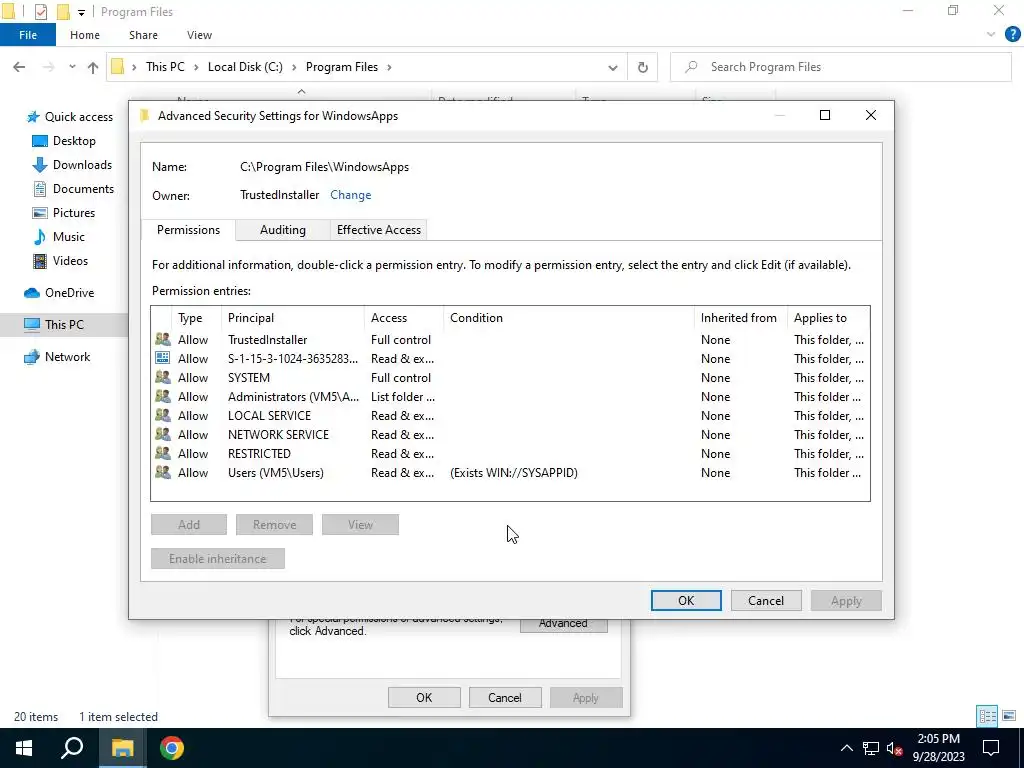Expand address bar history dropdown
The height and width of the screenshot is (768, 1024).
tap(613, 67)
